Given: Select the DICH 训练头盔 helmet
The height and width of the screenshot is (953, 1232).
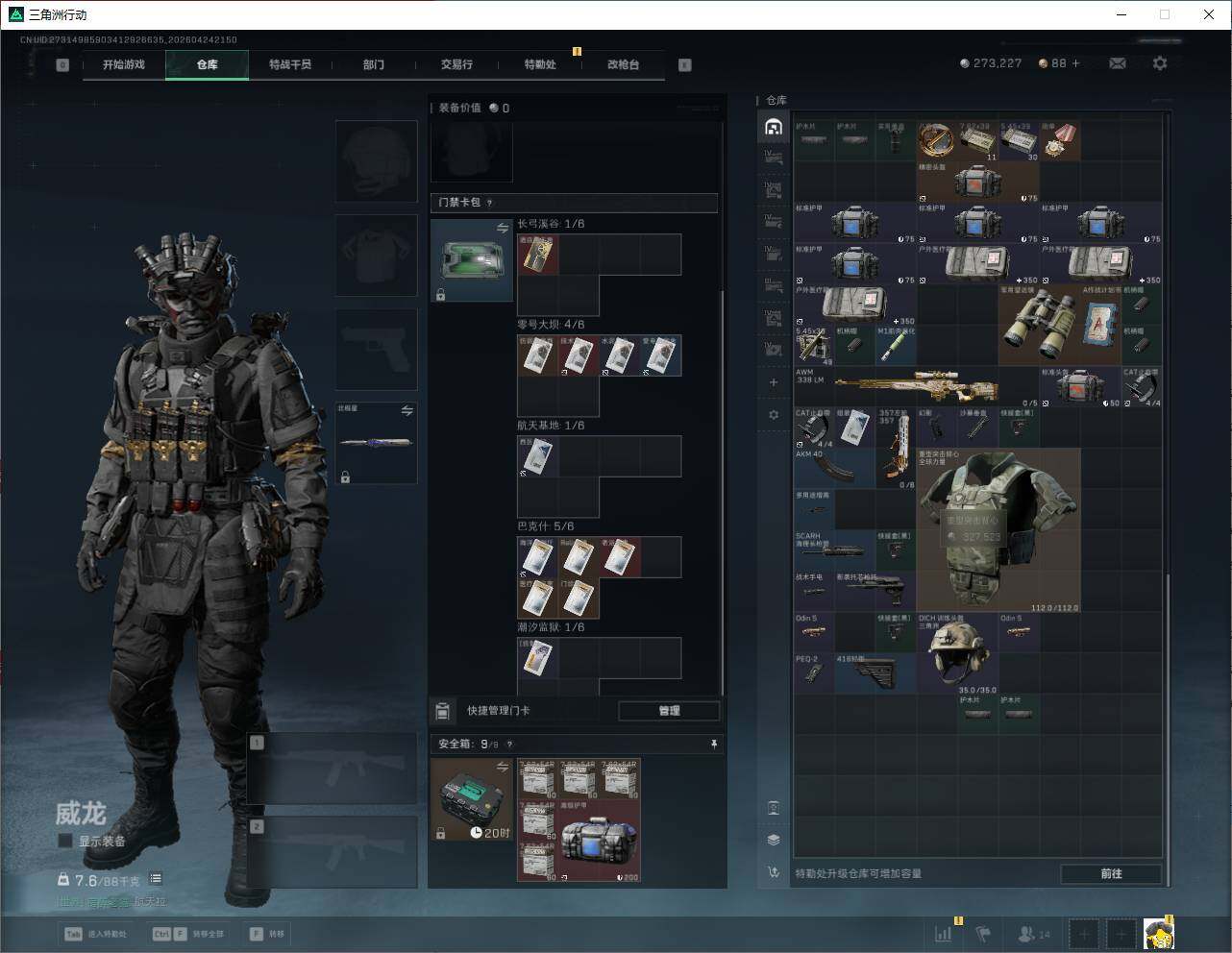Looking at the screenshot, I should click(957, 653).
